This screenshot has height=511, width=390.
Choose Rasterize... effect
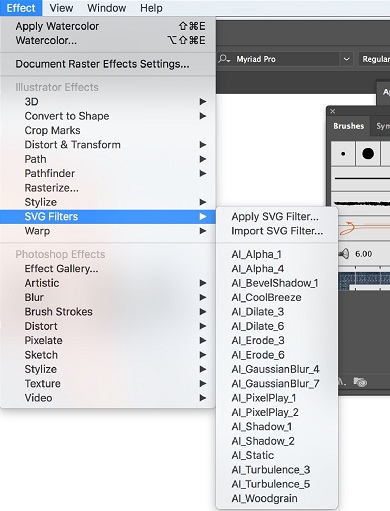(108, 188)
